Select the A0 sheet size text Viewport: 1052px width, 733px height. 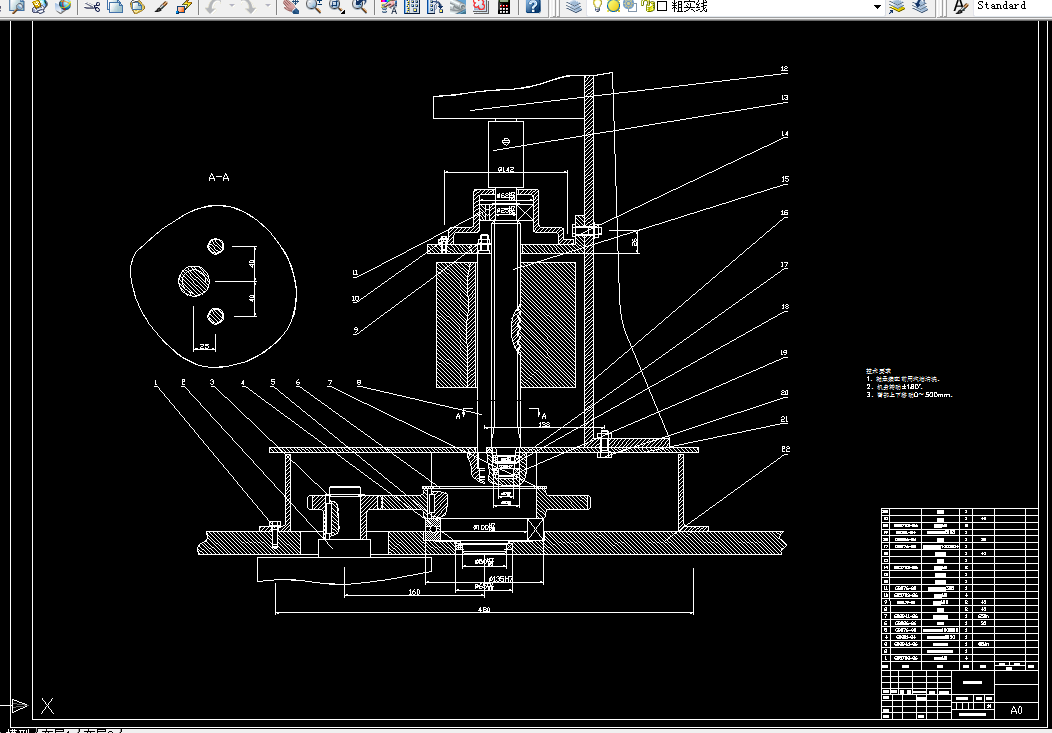coord(1016,710)
